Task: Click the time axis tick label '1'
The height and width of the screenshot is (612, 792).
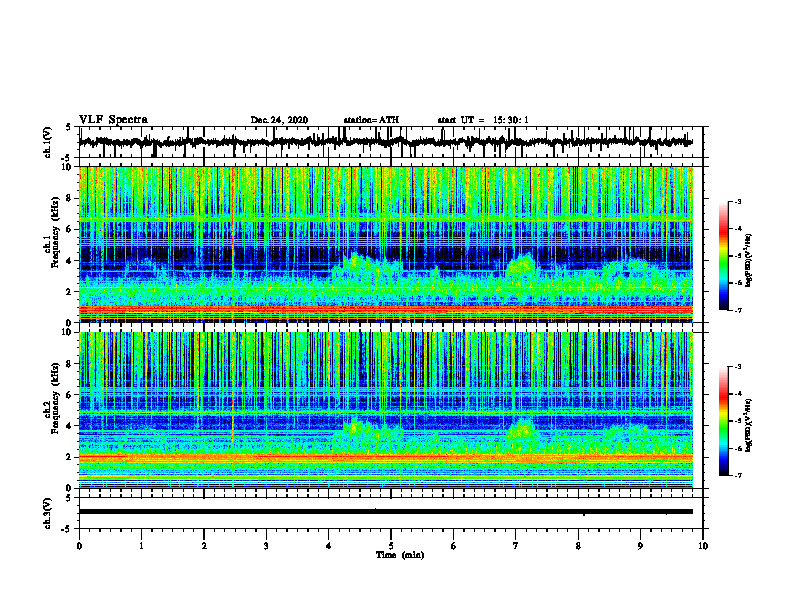Action: pos(141,546)
